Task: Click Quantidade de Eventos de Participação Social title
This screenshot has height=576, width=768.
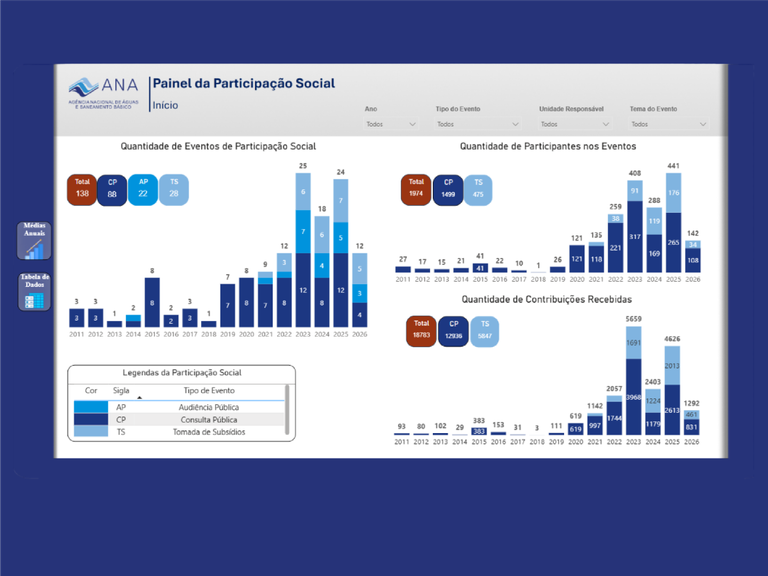Action: coord(218,146)
